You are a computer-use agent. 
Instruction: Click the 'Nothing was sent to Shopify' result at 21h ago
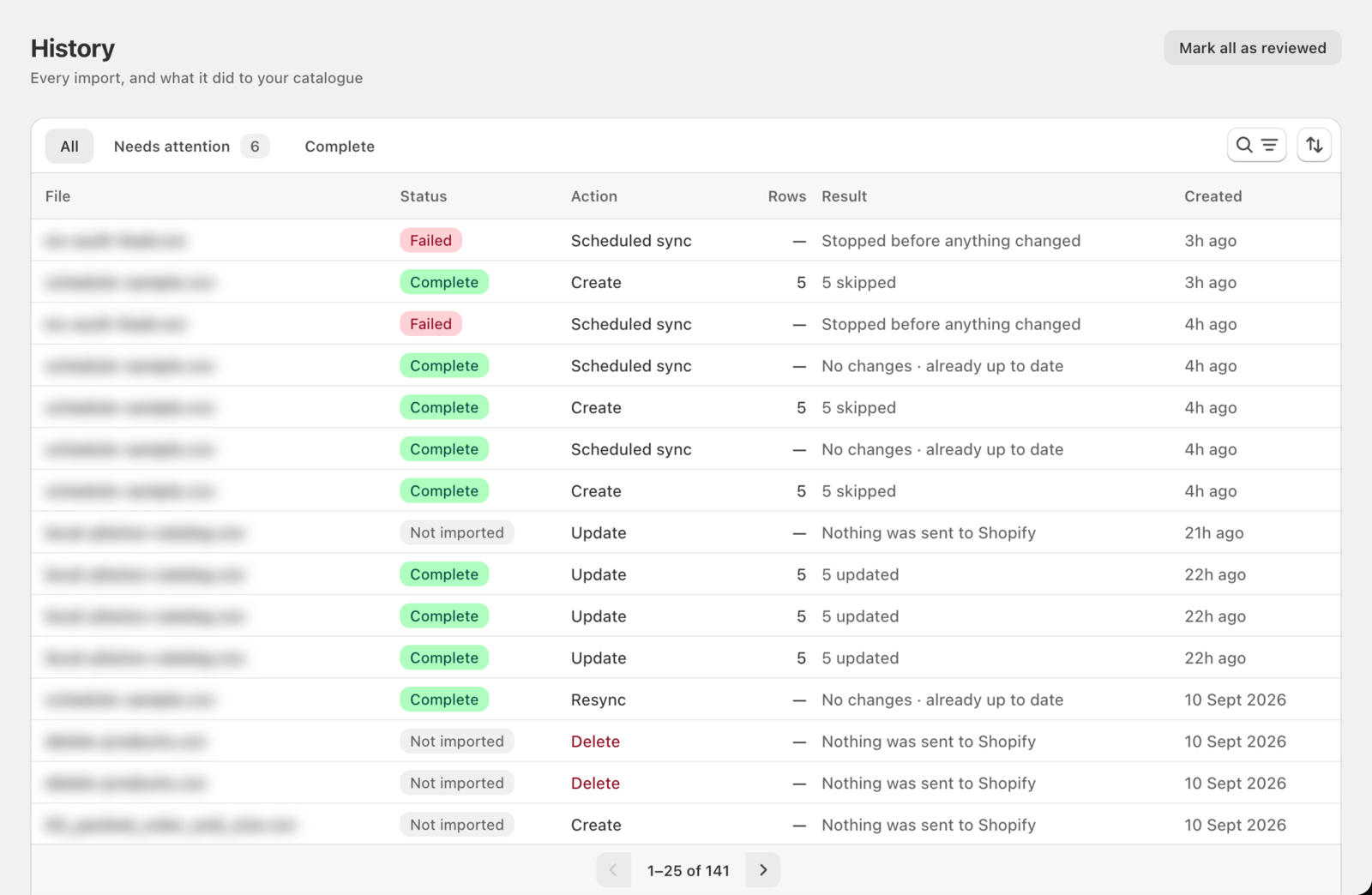tap(928, 532)
